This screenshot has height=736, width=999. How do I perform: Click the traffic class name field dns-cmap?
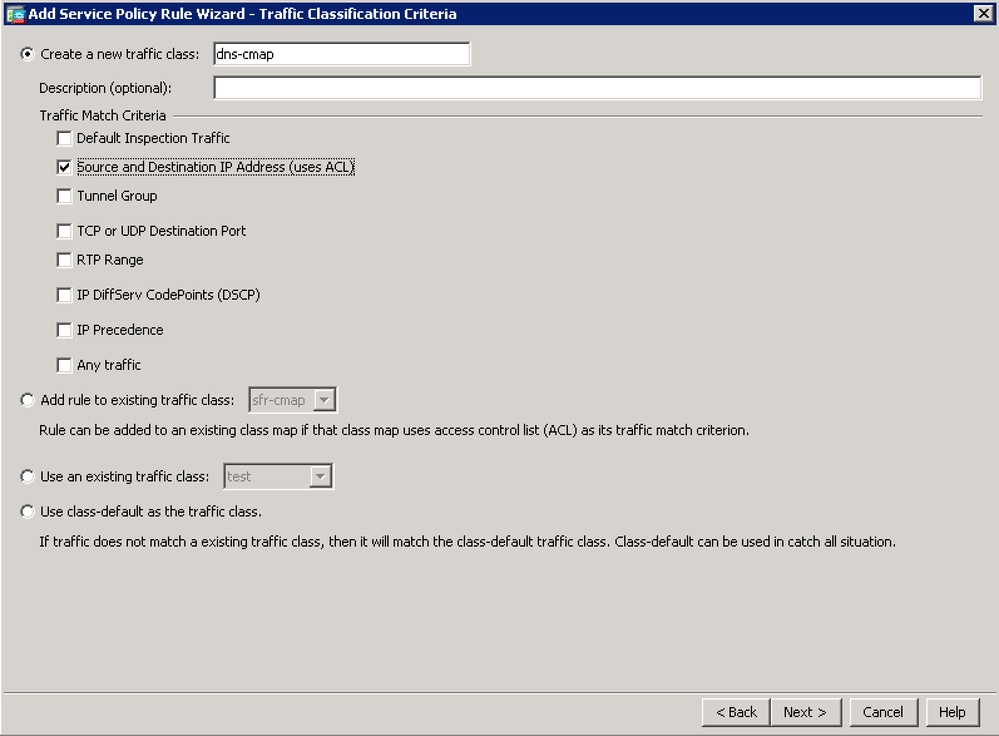341,54
